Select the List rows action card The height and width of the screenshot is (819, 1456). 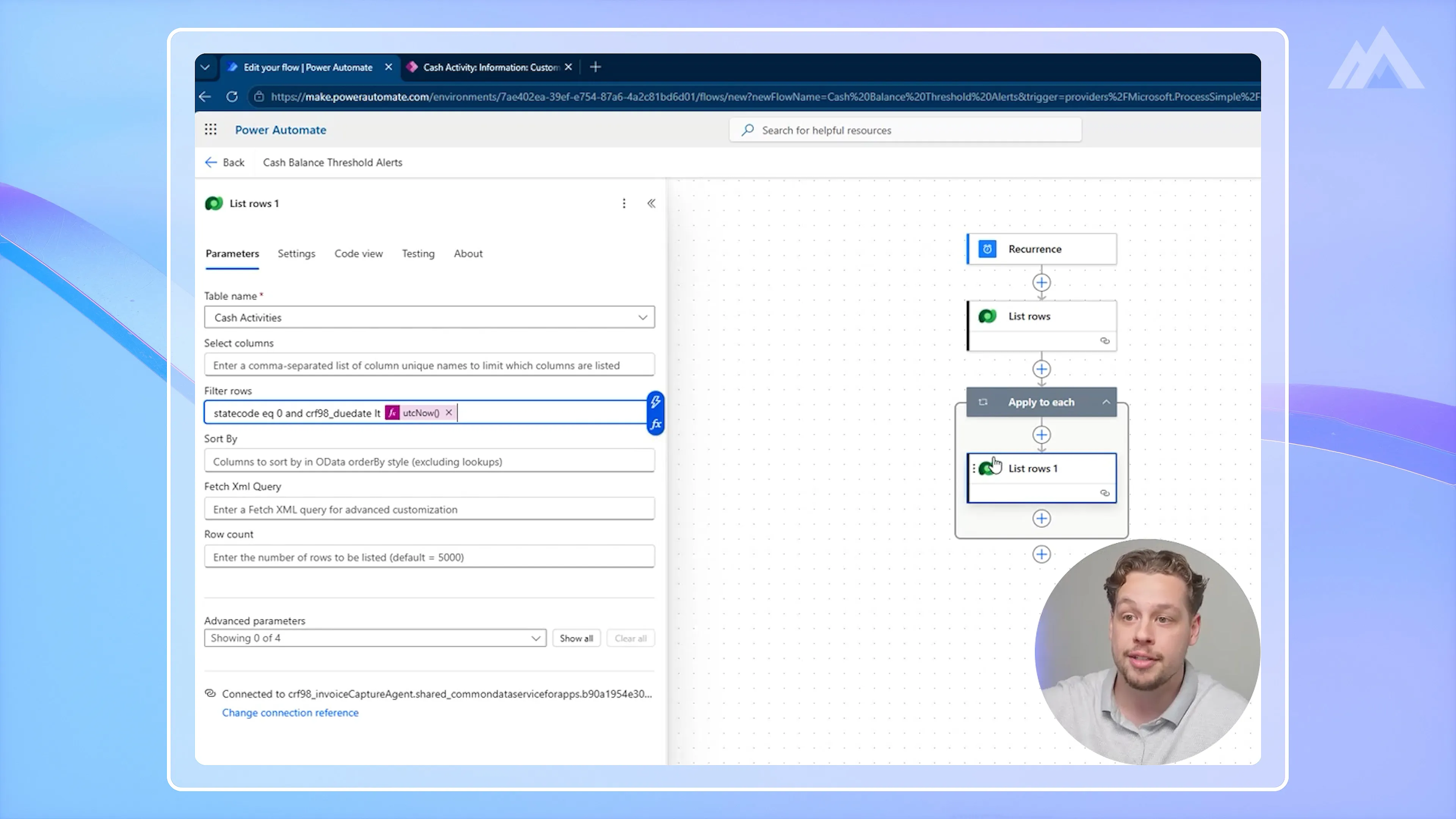(x=1042, y=326)
